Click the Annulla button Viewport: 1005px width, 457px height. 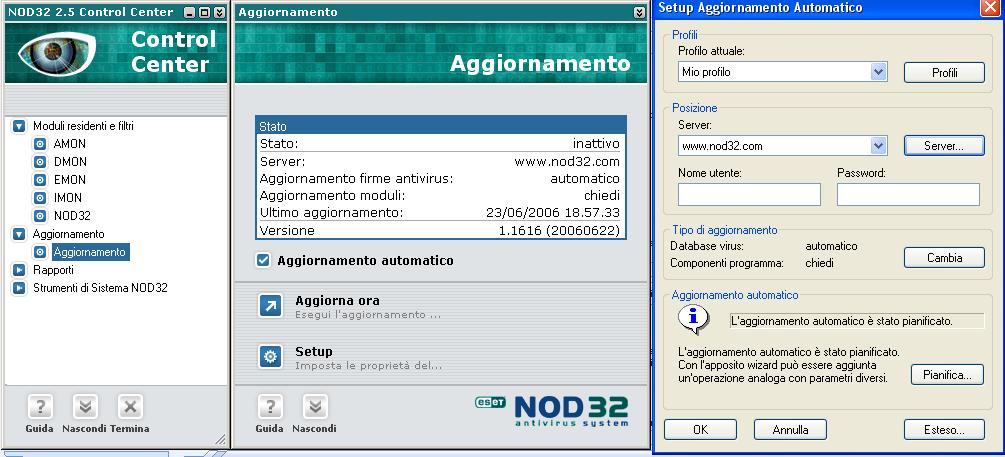pos(790,429)
